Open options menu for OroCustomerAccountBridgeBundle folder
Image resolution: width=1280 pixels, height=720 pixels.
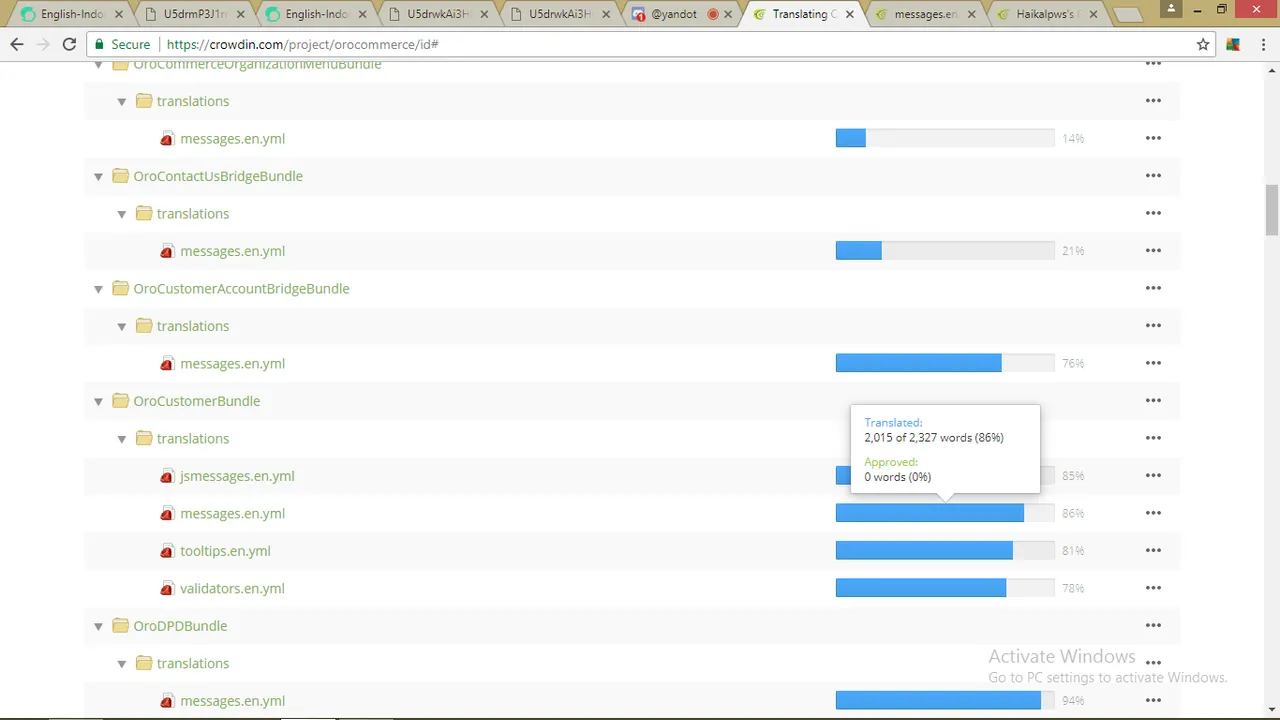pyautogui.click(x=1153, y=288)
